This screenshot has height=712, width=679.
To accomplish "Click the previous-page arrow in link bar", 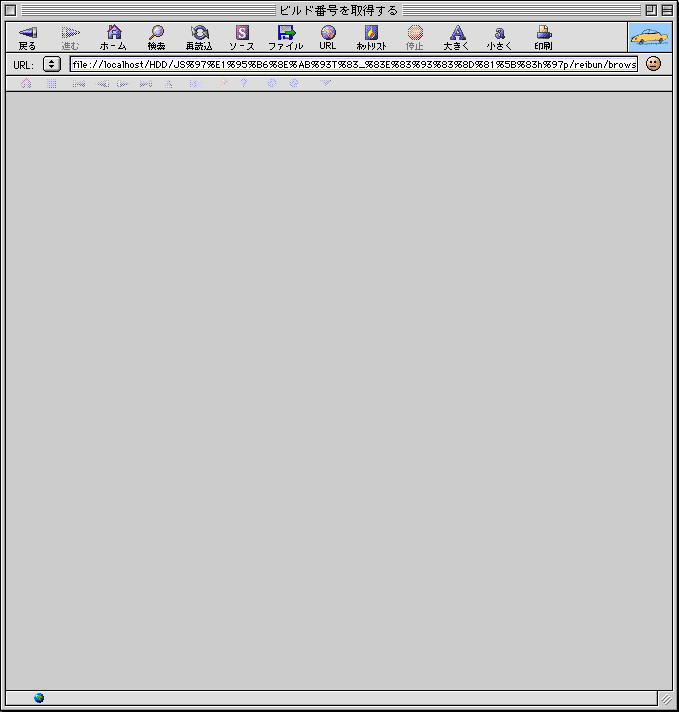I will pyautogui.click(x=102, y=84).
